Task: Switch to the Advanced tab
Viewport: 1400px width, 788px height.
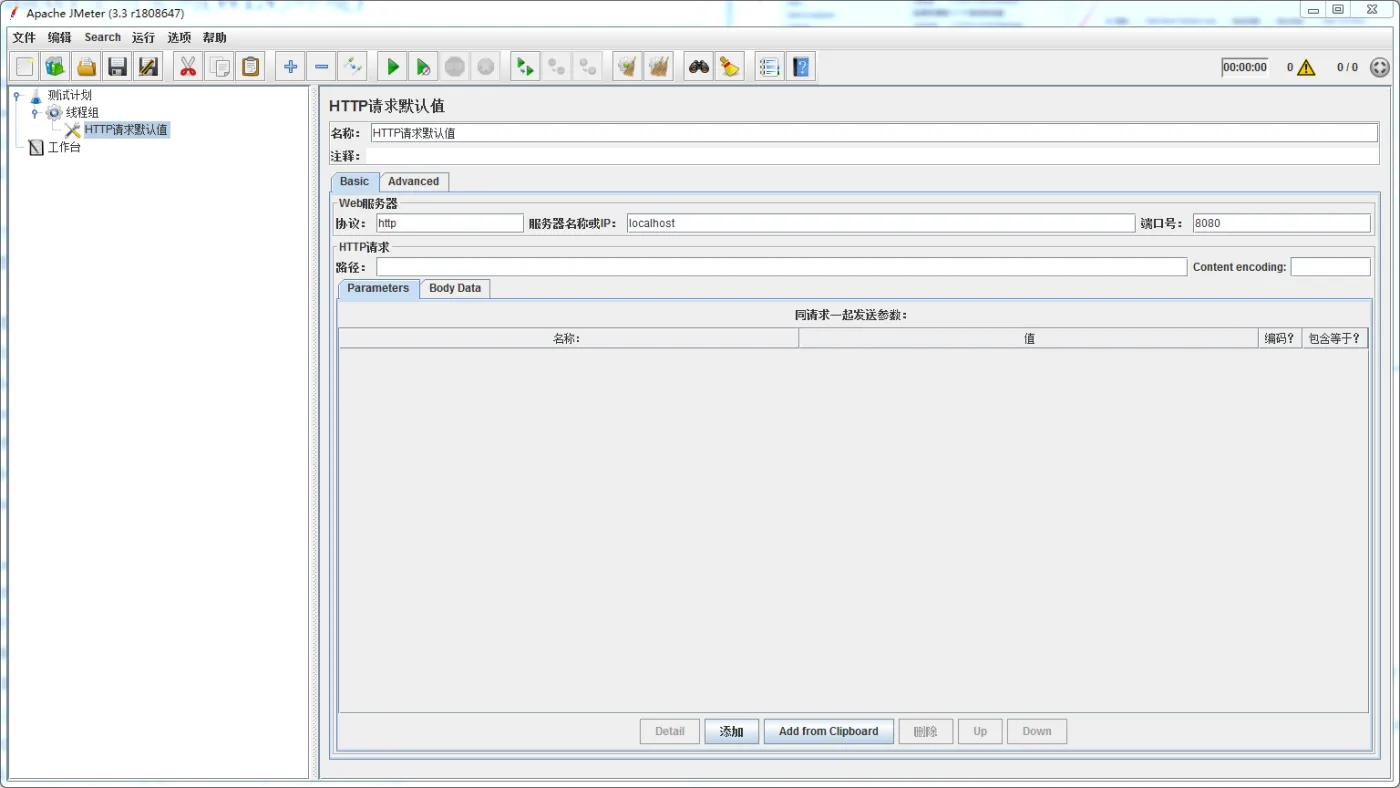Action: point(413,182)
